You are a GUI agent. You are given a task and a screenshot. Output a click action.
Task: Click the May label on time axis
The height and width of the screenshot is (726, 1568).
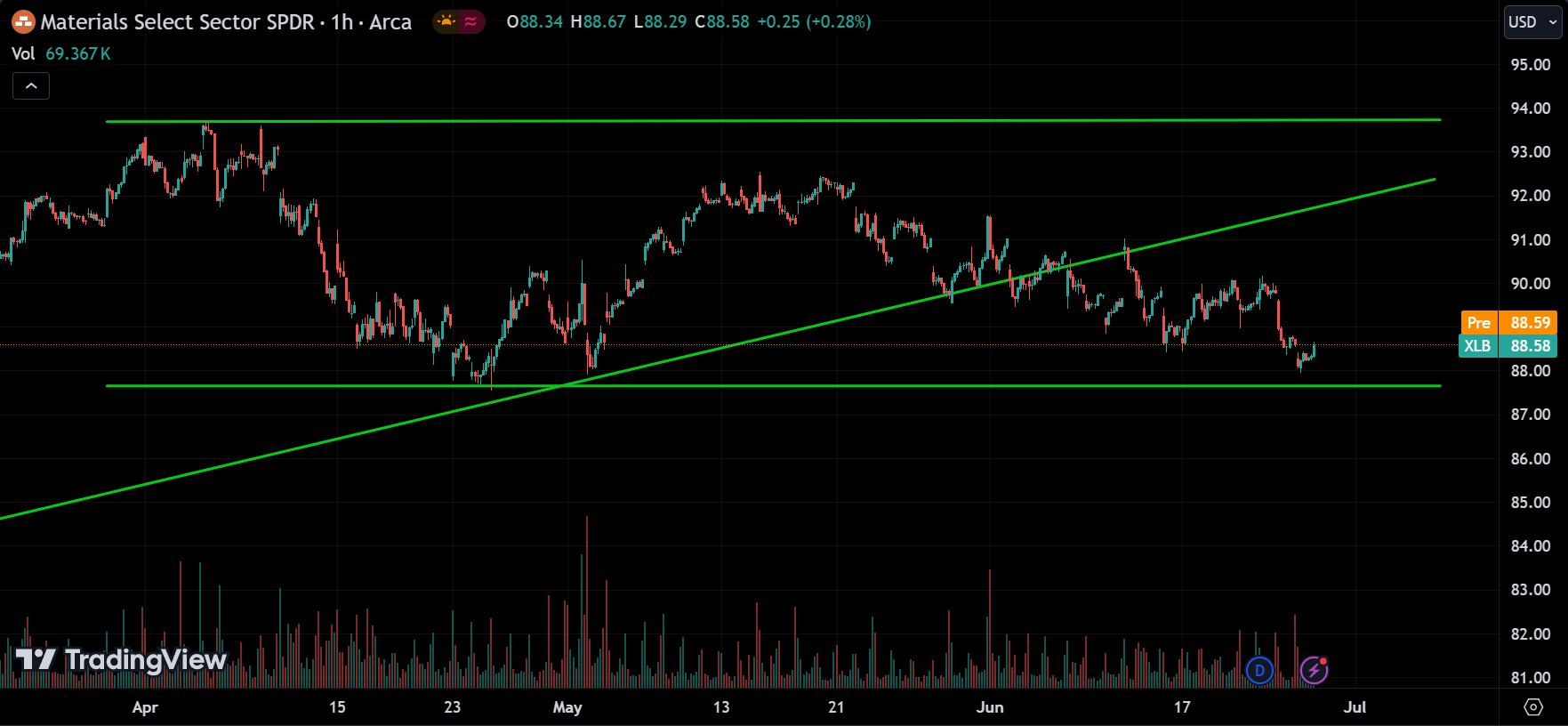pyautogui.click(x=567, y=707)
